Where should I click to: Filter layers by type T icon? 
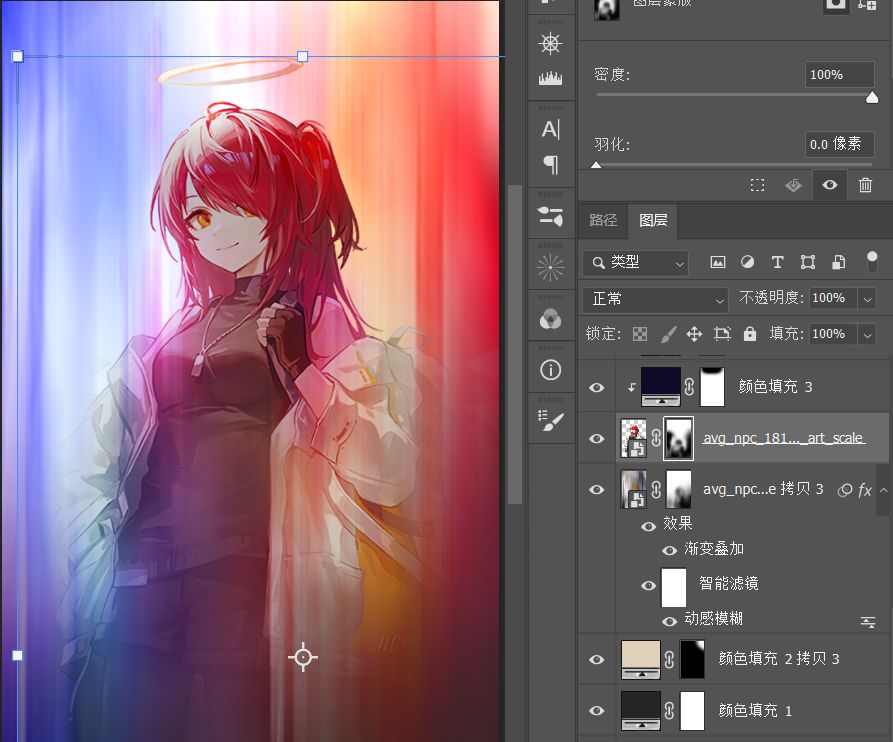(x=777, y=262)
